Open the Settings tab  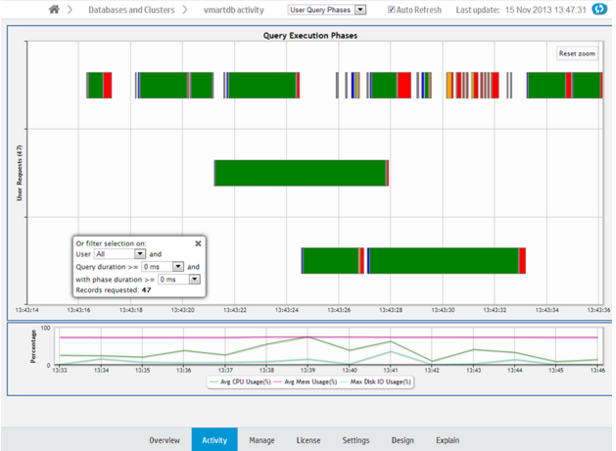355,440
